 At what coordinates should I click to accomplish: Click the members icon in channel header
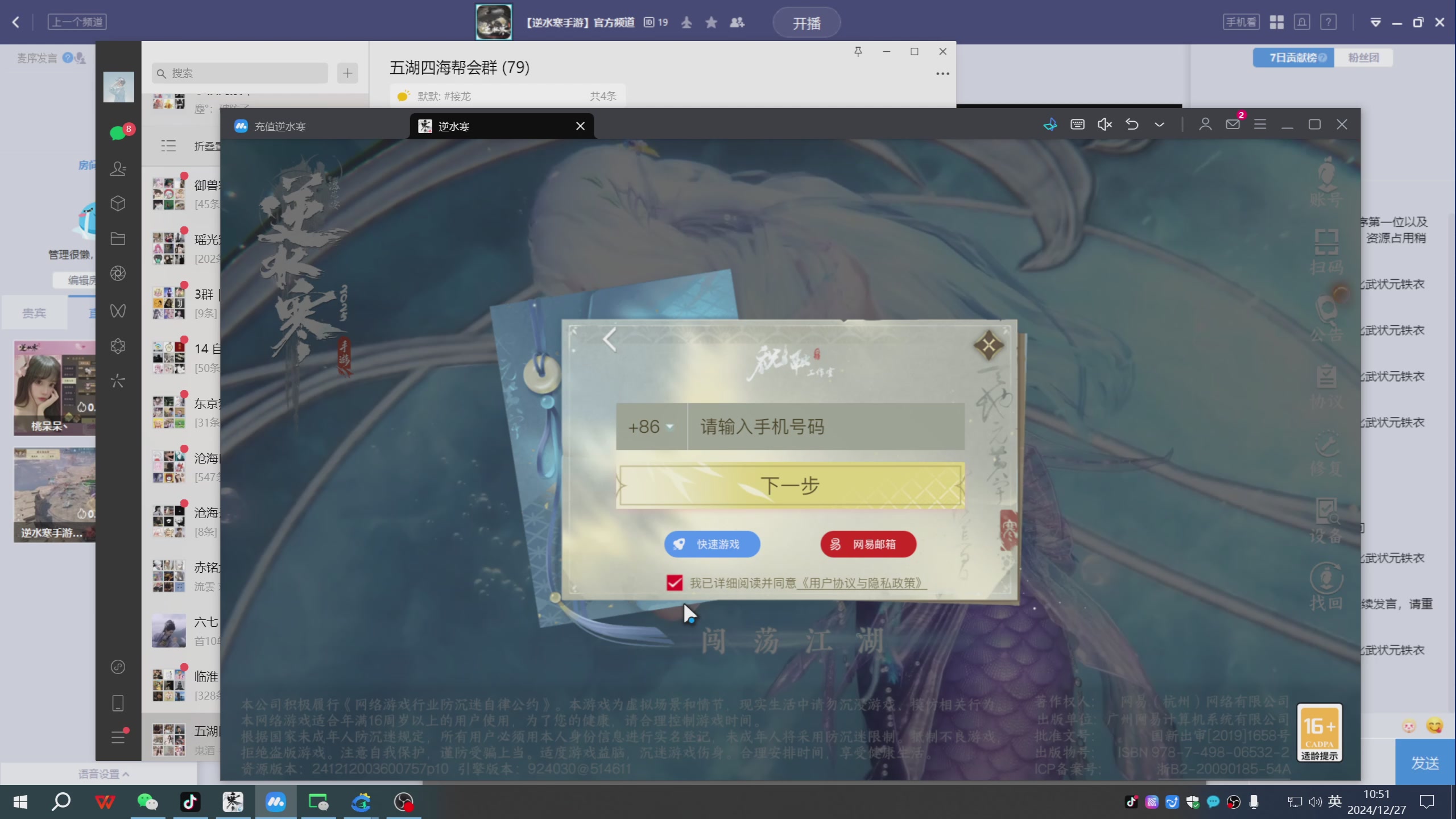pos(737,22)
